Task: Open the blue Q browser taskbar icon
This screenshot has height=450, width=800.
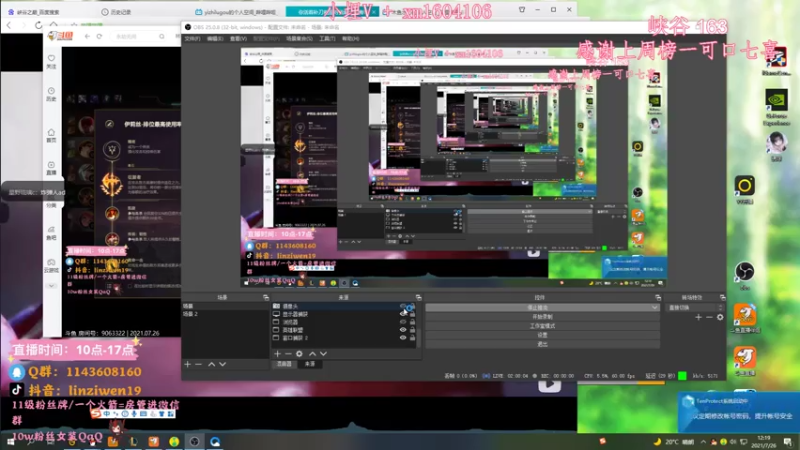Action: point(215,441)
